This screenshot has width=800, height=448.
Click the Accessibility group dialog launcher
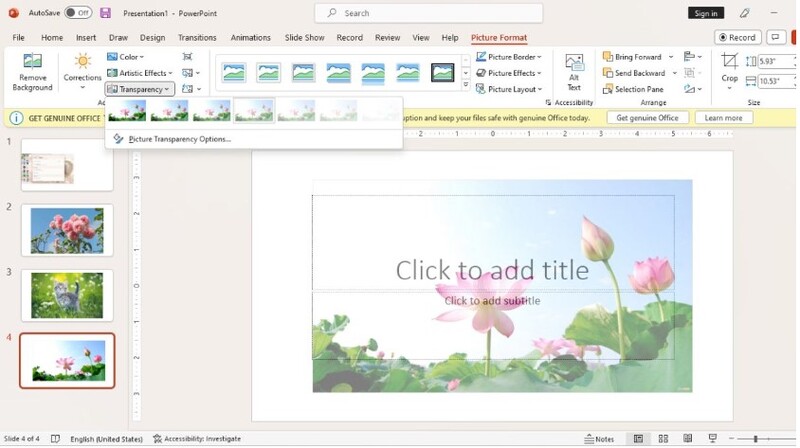pos(548,103)
